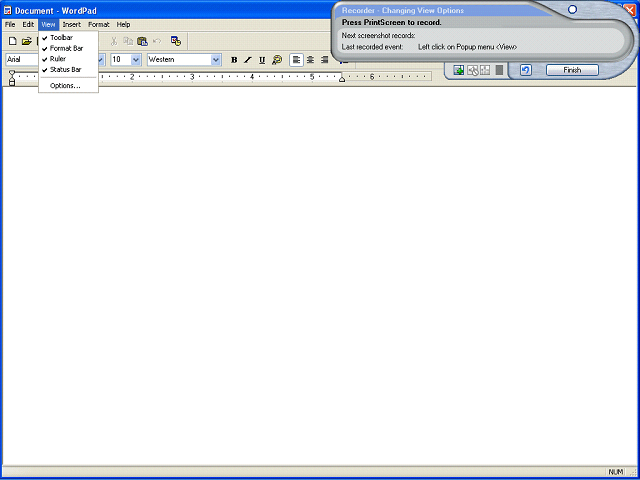Select Align Left
This screenshot has width=640, height=480.
coord(296,60)
